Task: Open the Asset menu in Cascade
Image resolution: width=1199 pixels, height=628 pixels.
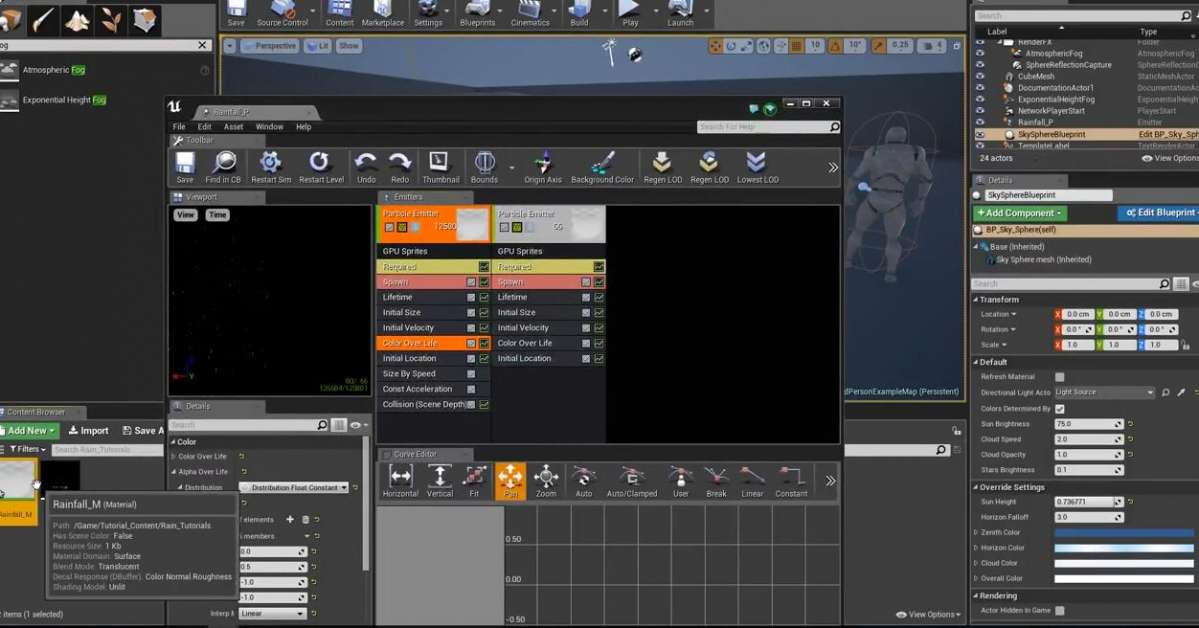Action: 233,127
